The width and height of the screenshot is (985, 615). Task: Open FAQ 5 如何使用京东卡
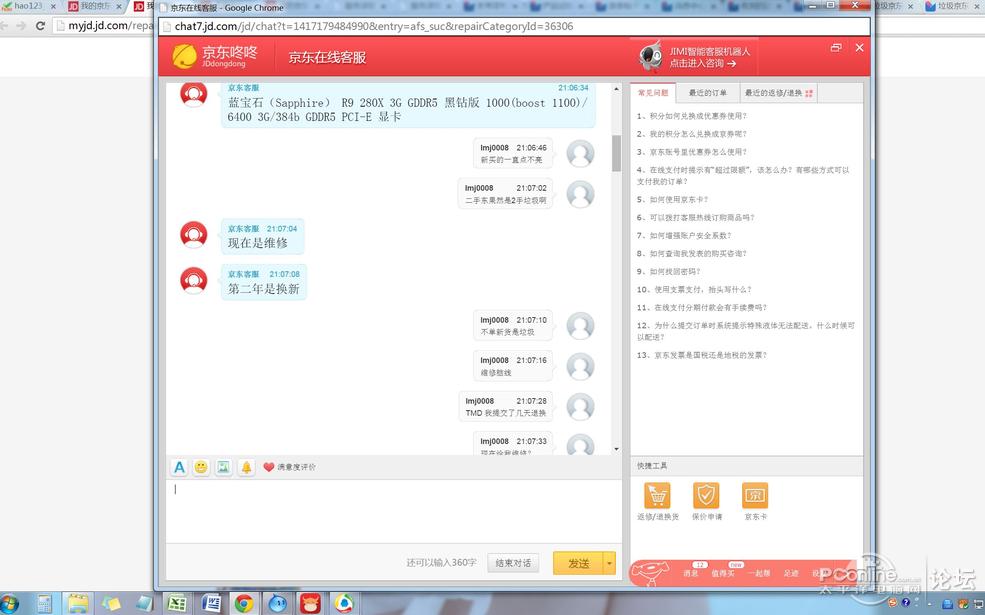(672, 199)
